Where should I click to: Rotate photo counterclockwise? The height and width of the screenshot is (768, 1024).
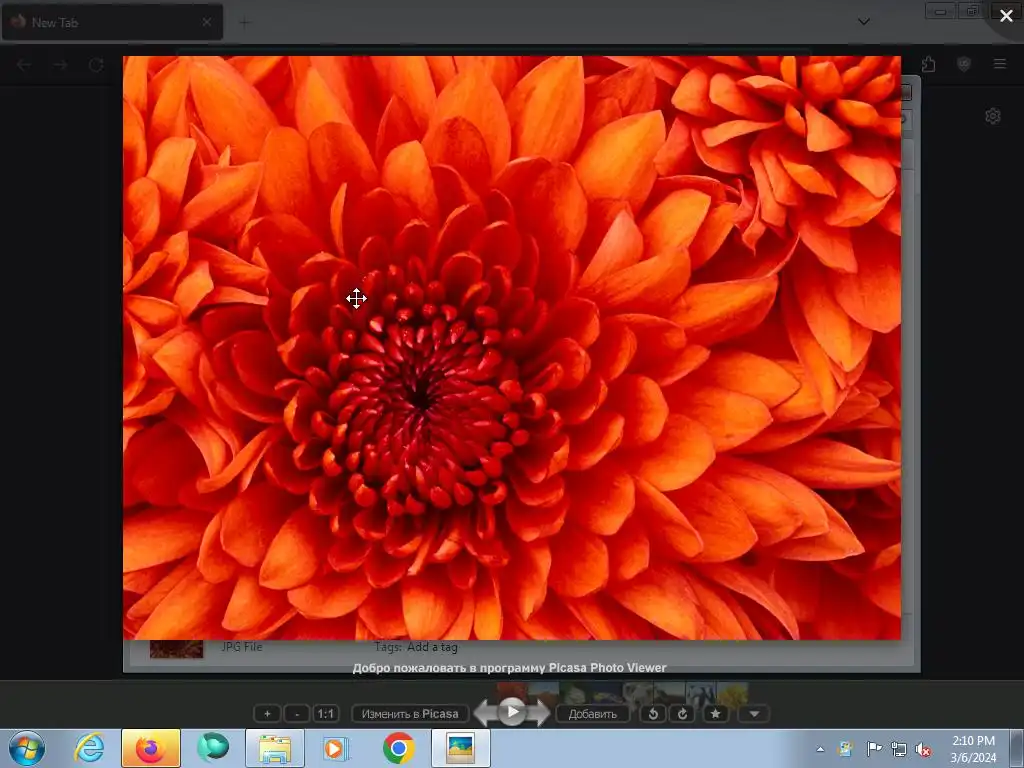tap(653, 714)
